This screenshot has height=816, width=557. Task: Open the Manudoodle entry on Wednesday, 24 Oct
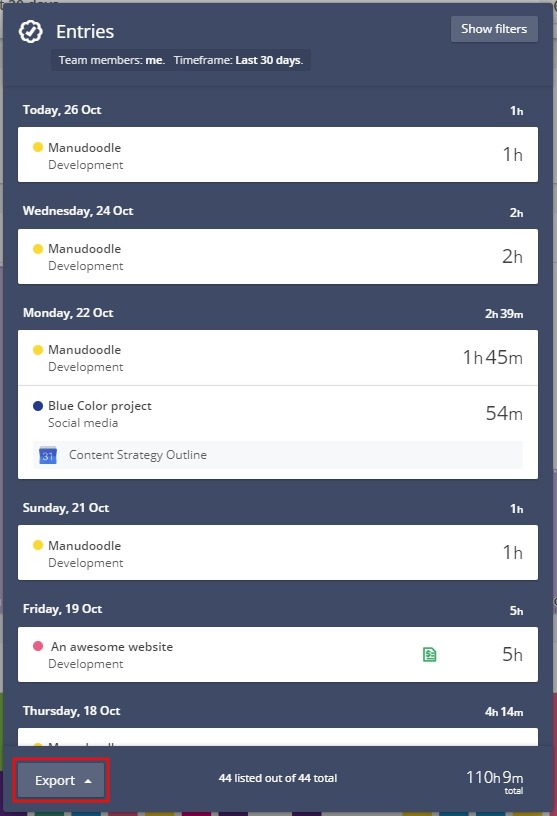(x=278, y=257)
